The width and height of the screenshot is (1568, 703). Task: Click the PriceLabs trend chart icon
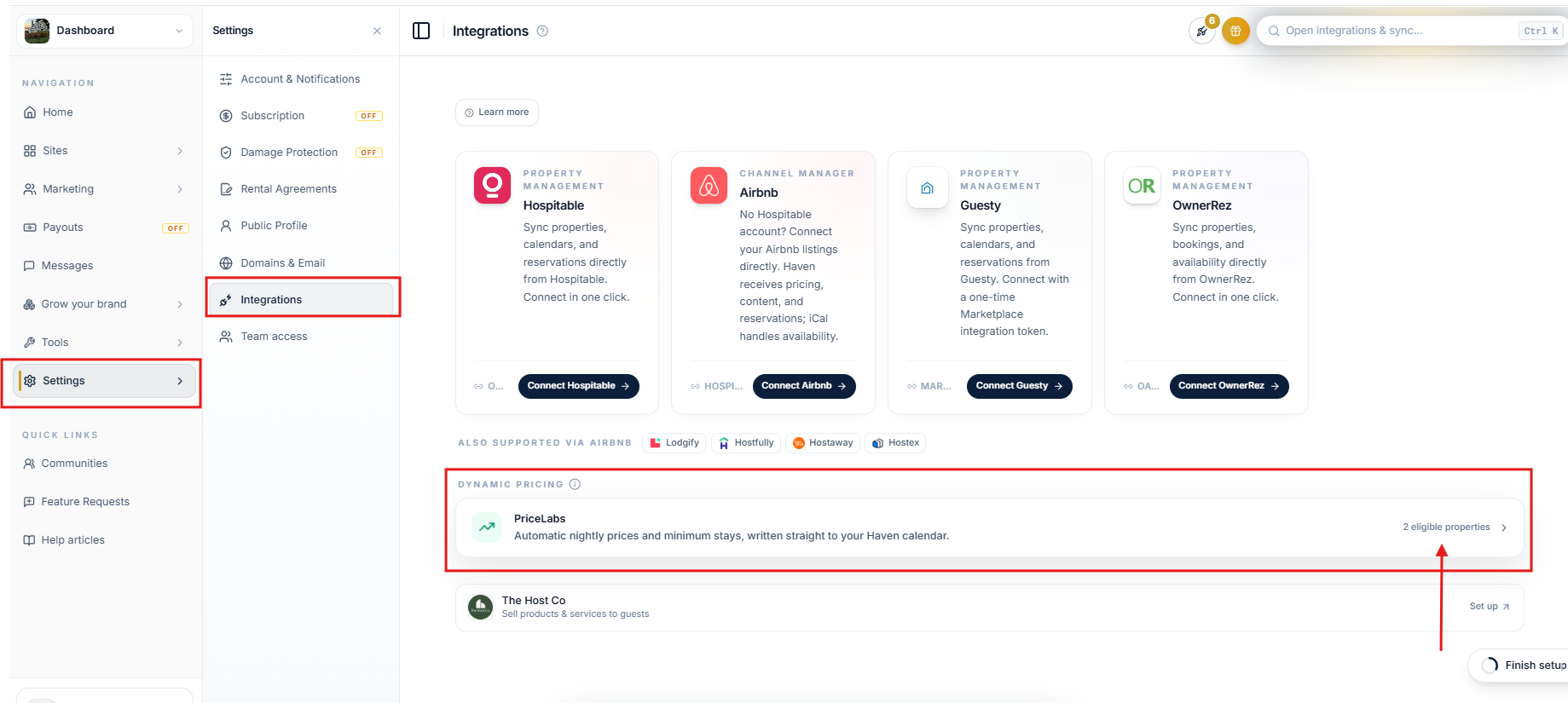(487, 527)
